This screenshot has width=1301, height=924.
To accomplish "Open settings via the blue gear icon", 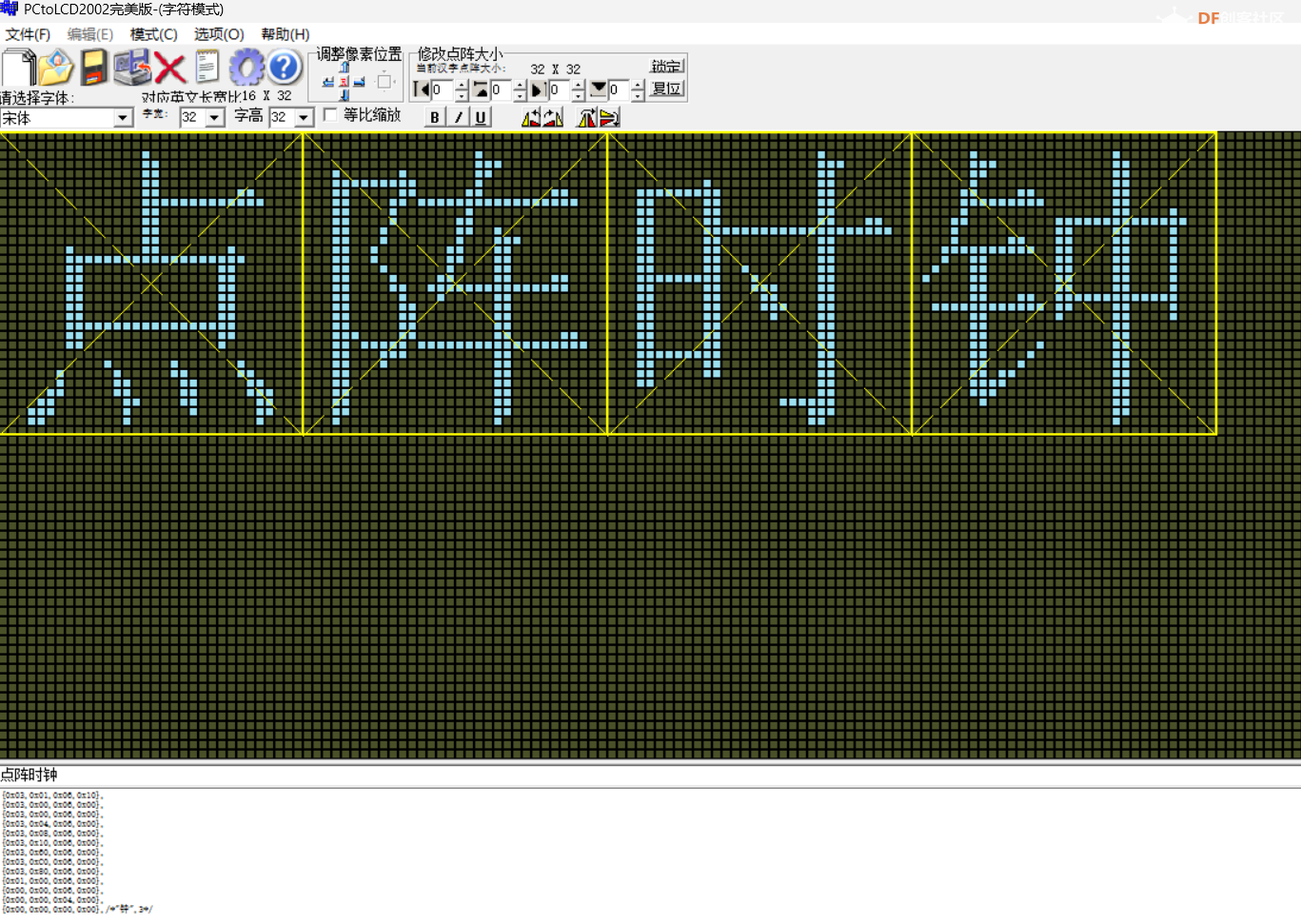I will pyautogui.click(x=246, y=69).
